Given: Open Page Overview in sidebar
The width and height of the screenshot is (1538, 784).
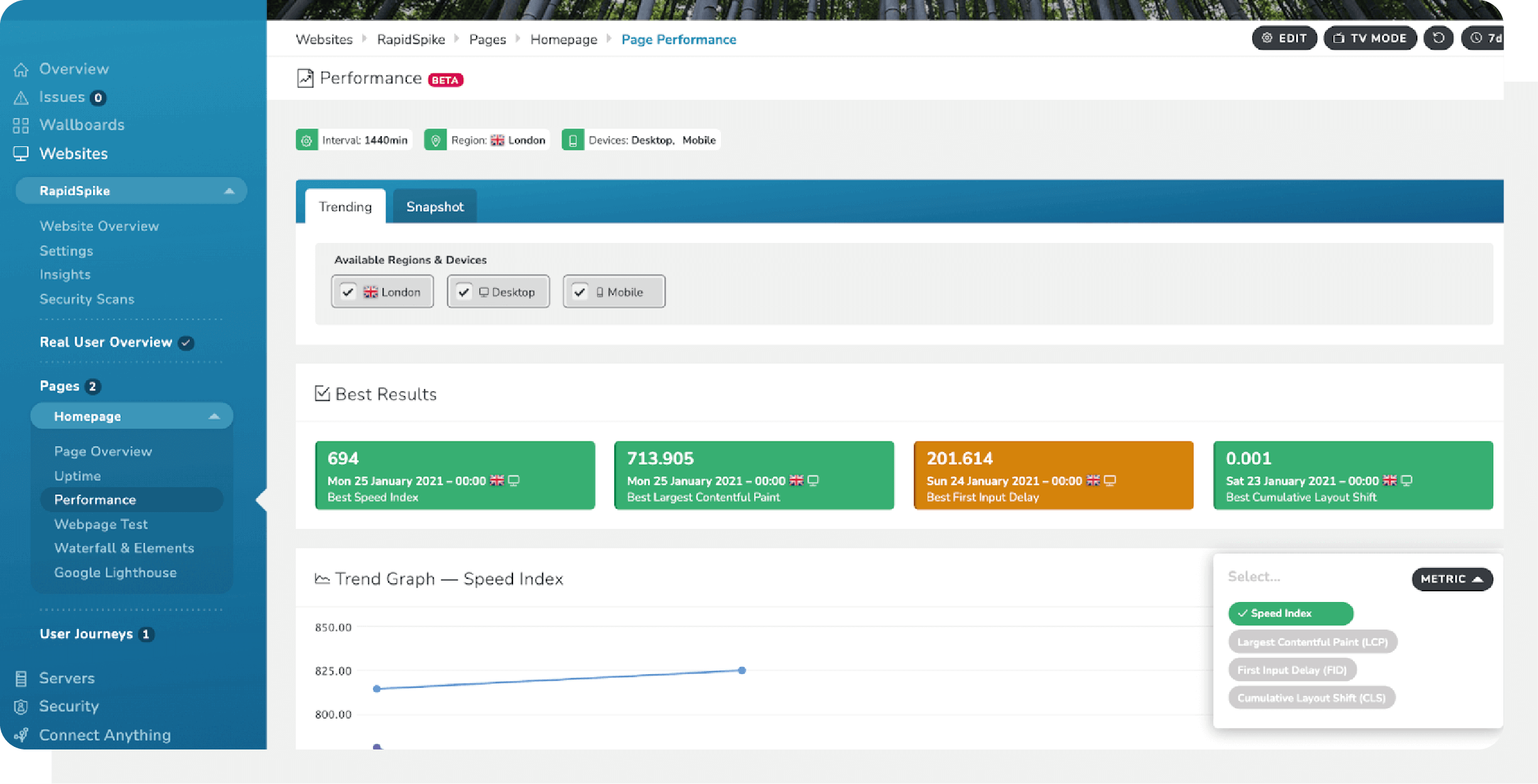Looking at the screenshot, I should tap(103, 452).
